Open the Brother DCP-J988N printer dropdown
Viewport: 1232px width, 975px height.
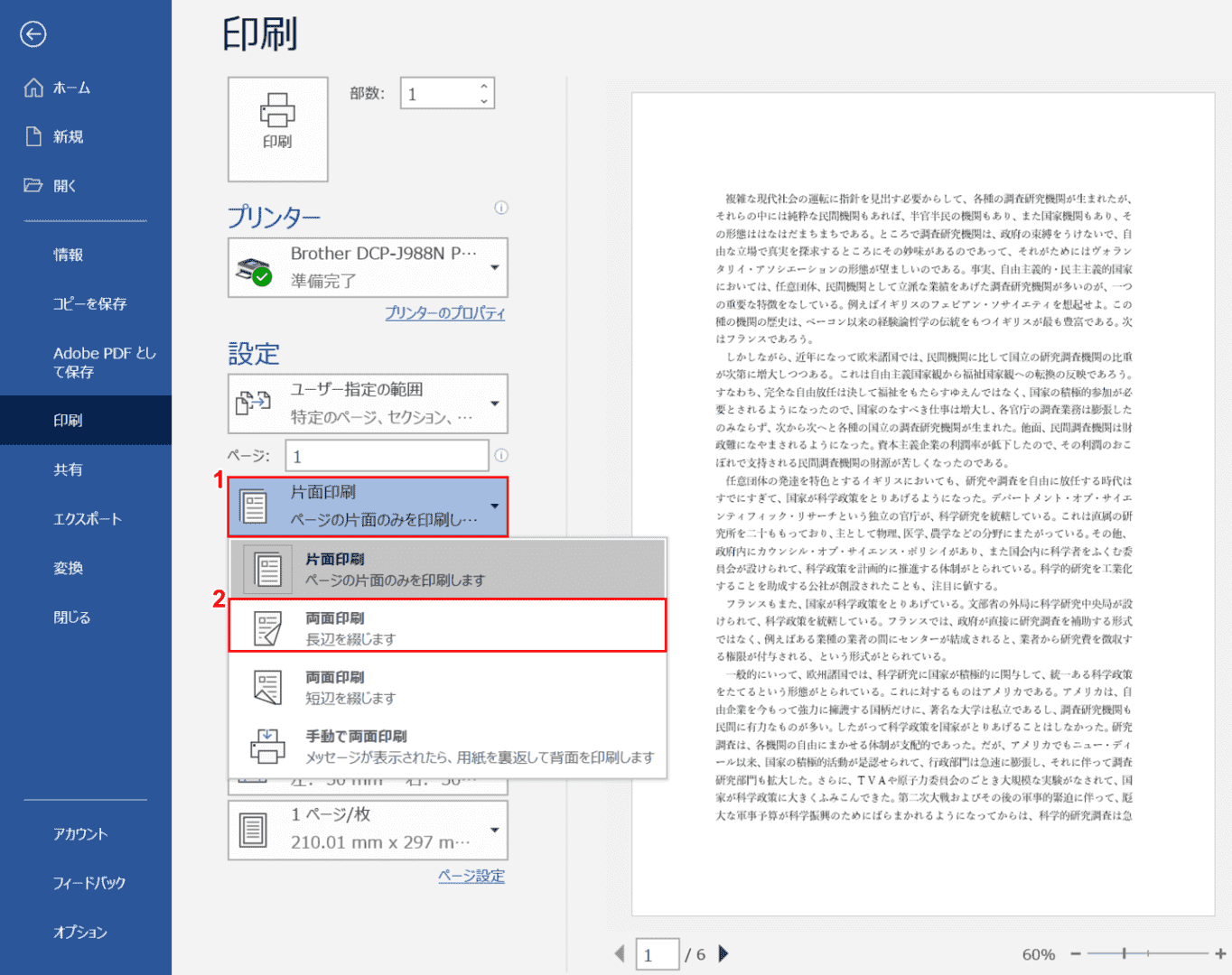(x=368, y=267)
